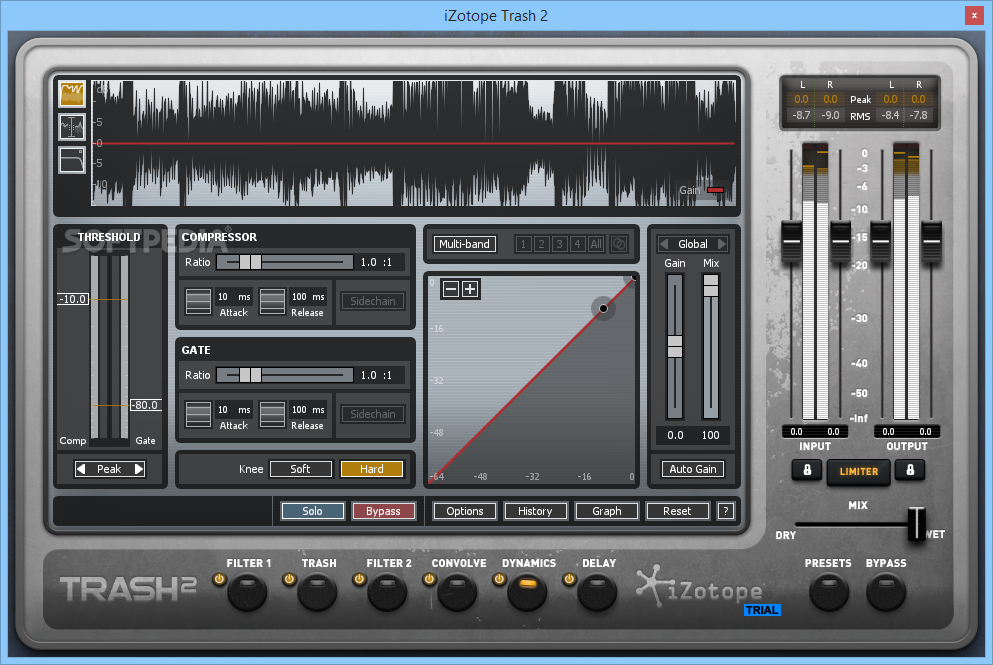This screenshot has width=993, height=665.
Task: Open the Trash module knob
Action: click(x=317, y=593)
